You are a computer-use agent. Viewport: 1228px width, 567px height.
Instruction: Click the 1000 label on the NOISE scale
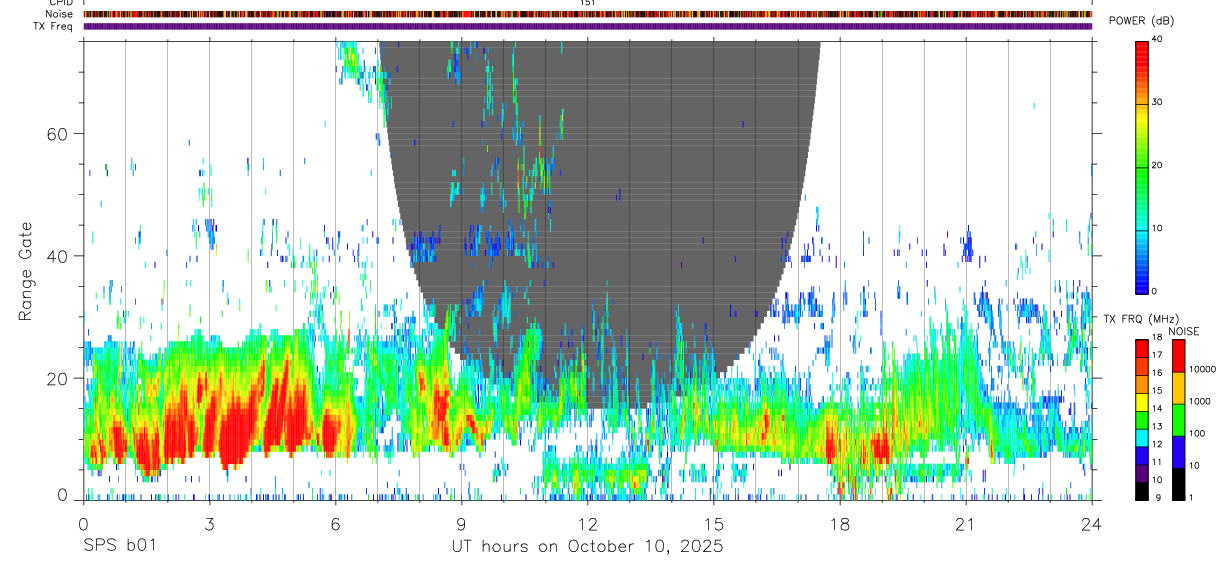click(1198, 401)
